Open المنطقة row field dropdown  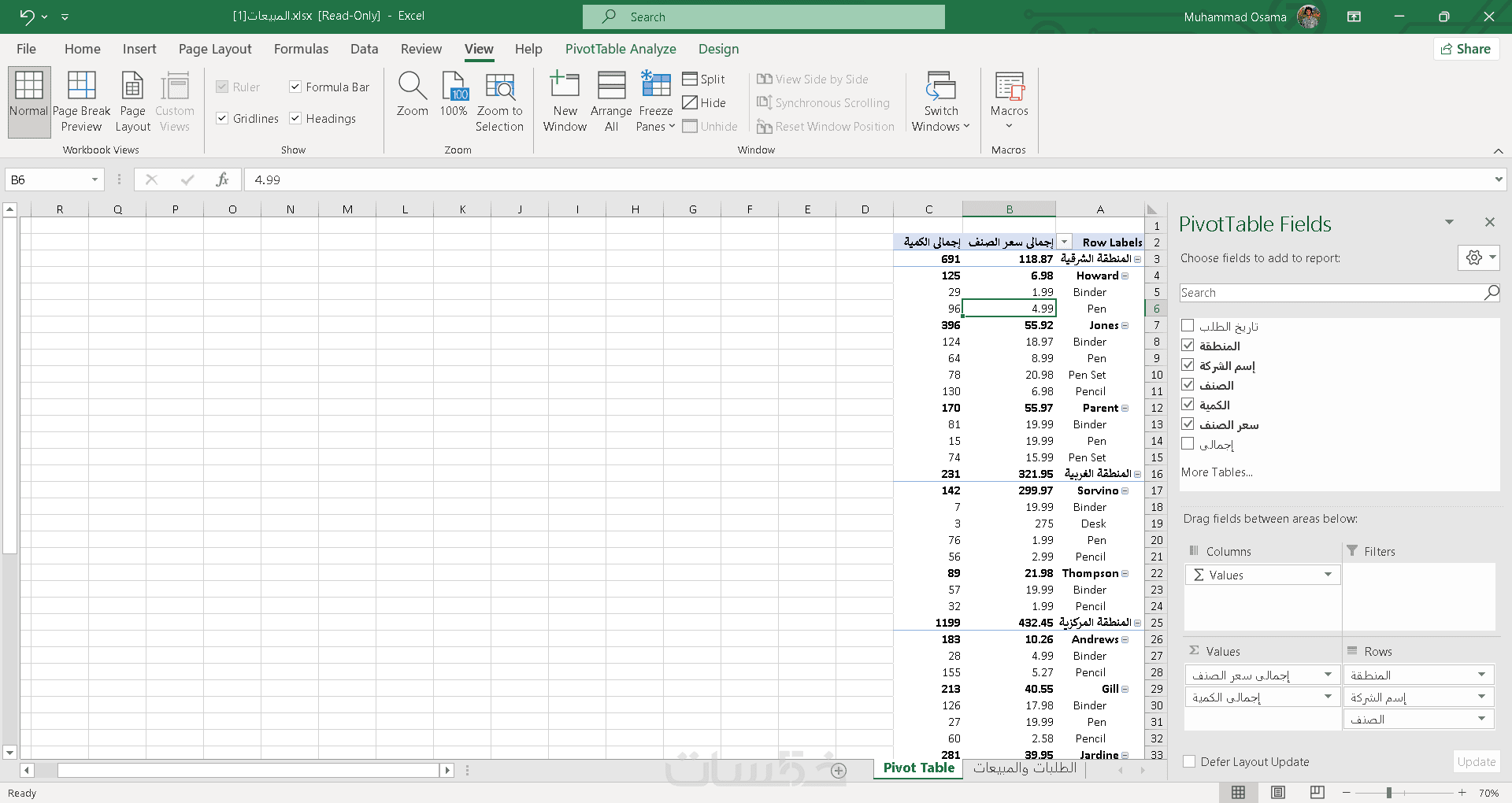1481,675
